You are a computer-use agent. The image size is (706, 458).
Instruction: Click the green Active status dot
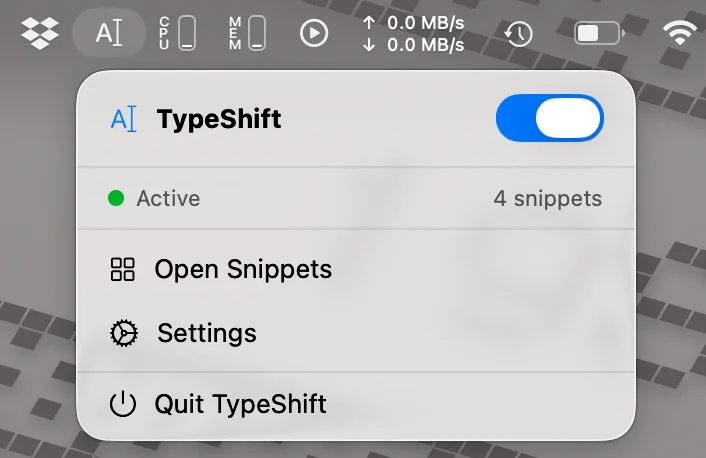(x=116, y=198)
